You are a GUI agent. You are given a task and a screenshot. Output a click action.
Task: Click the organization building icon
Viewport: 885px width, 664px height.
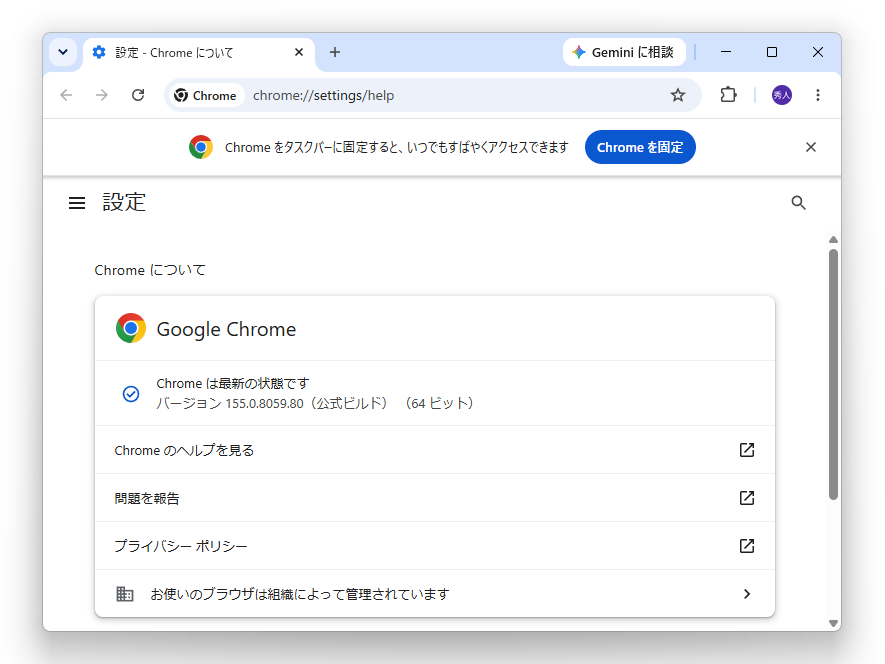coord(125,594)
